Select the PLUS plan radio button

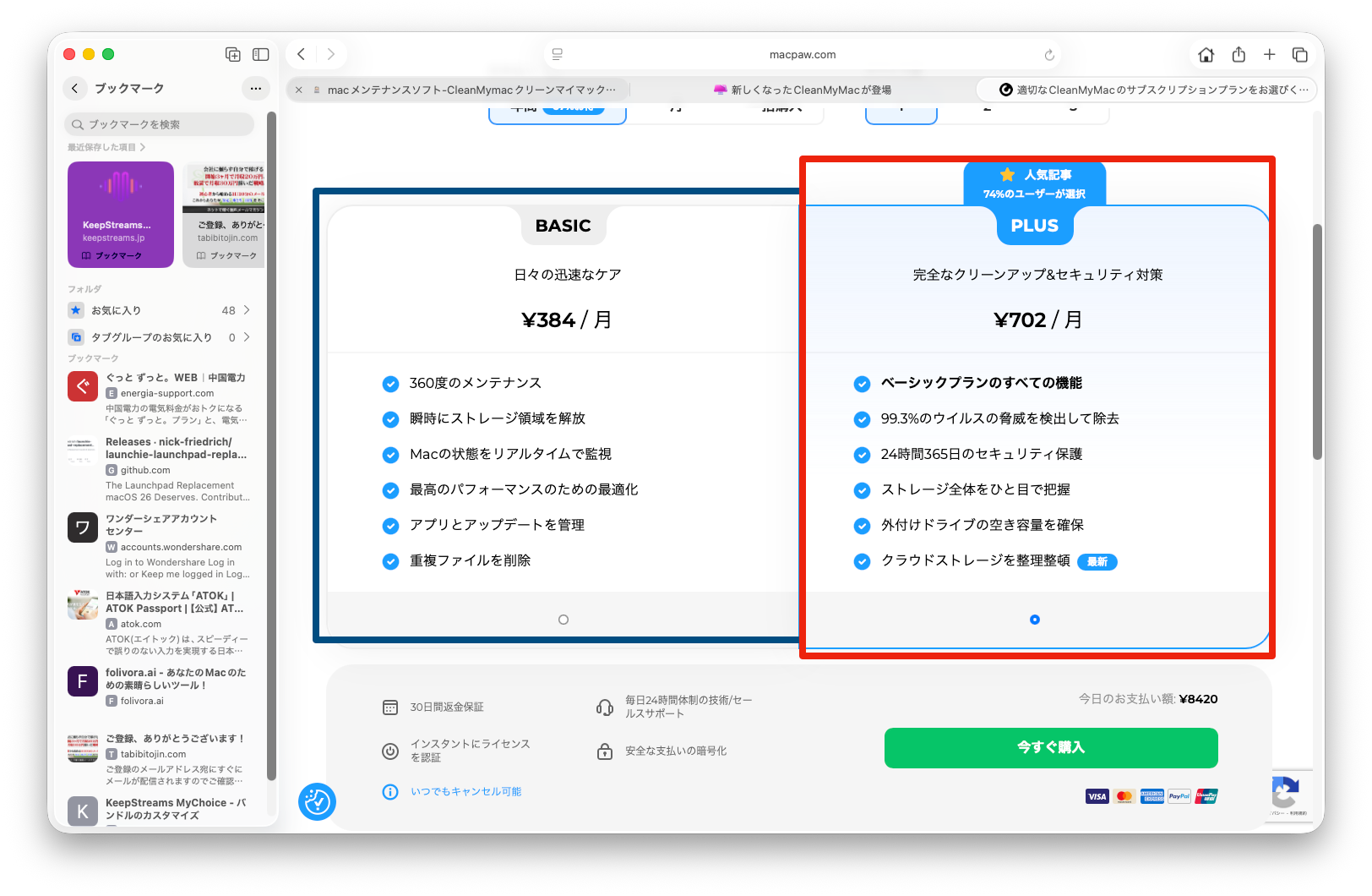[x=1035, y=620]
